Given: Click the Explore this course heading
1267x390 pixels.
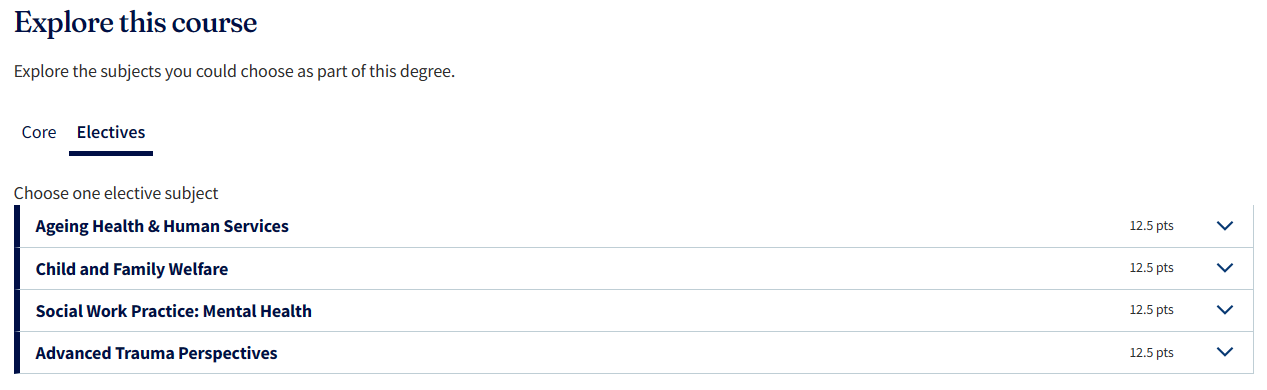Looking at the screenshot, I should tap(135, 22).
